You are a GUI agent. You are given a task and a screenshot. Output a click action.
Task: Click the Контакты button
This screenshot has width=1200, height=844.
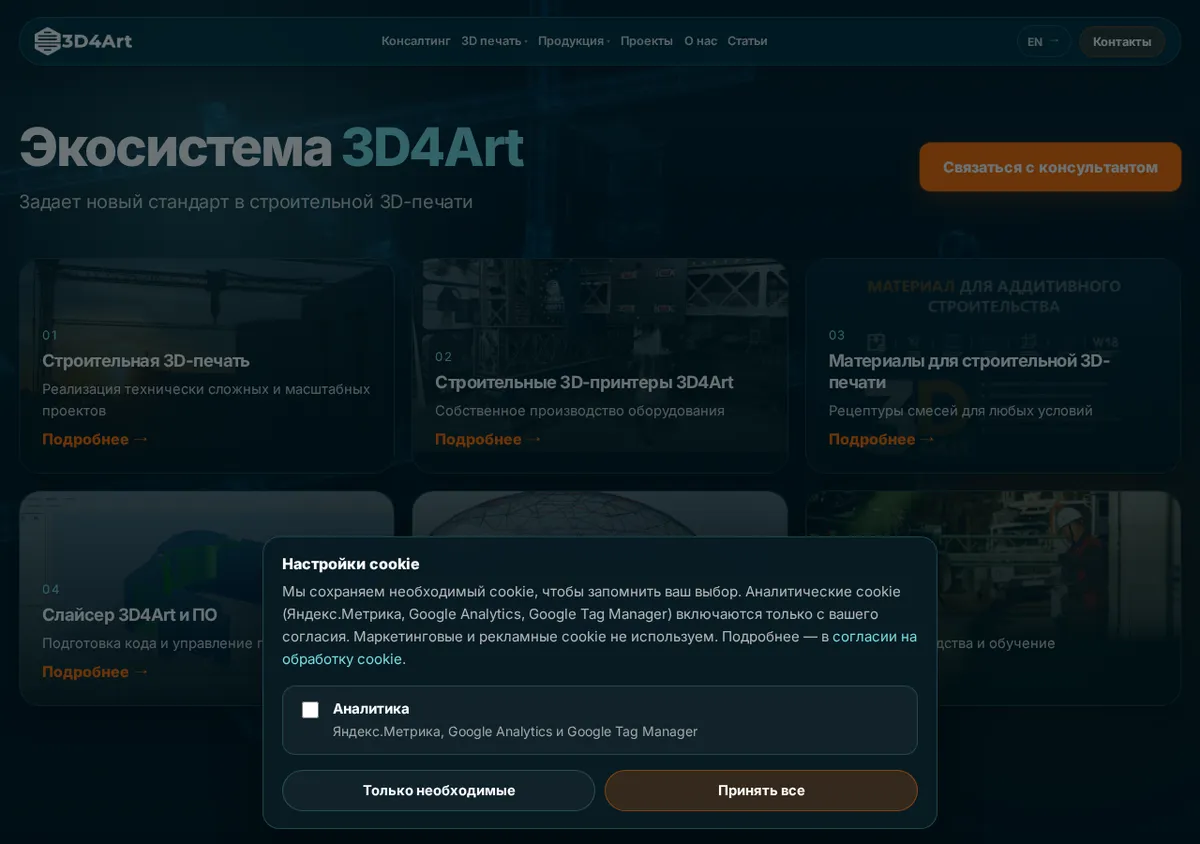click(x=1122, y=41)
